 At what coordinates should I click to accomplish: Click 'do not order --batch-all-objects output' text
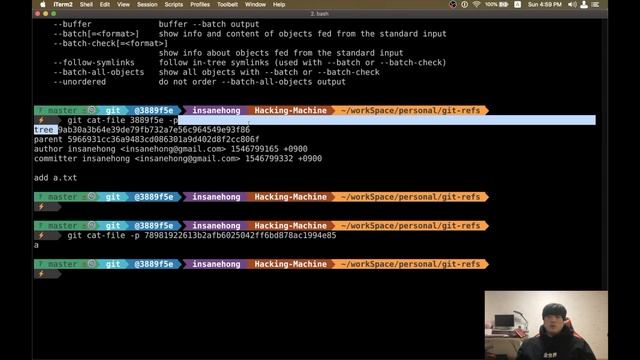pos(252,82)
